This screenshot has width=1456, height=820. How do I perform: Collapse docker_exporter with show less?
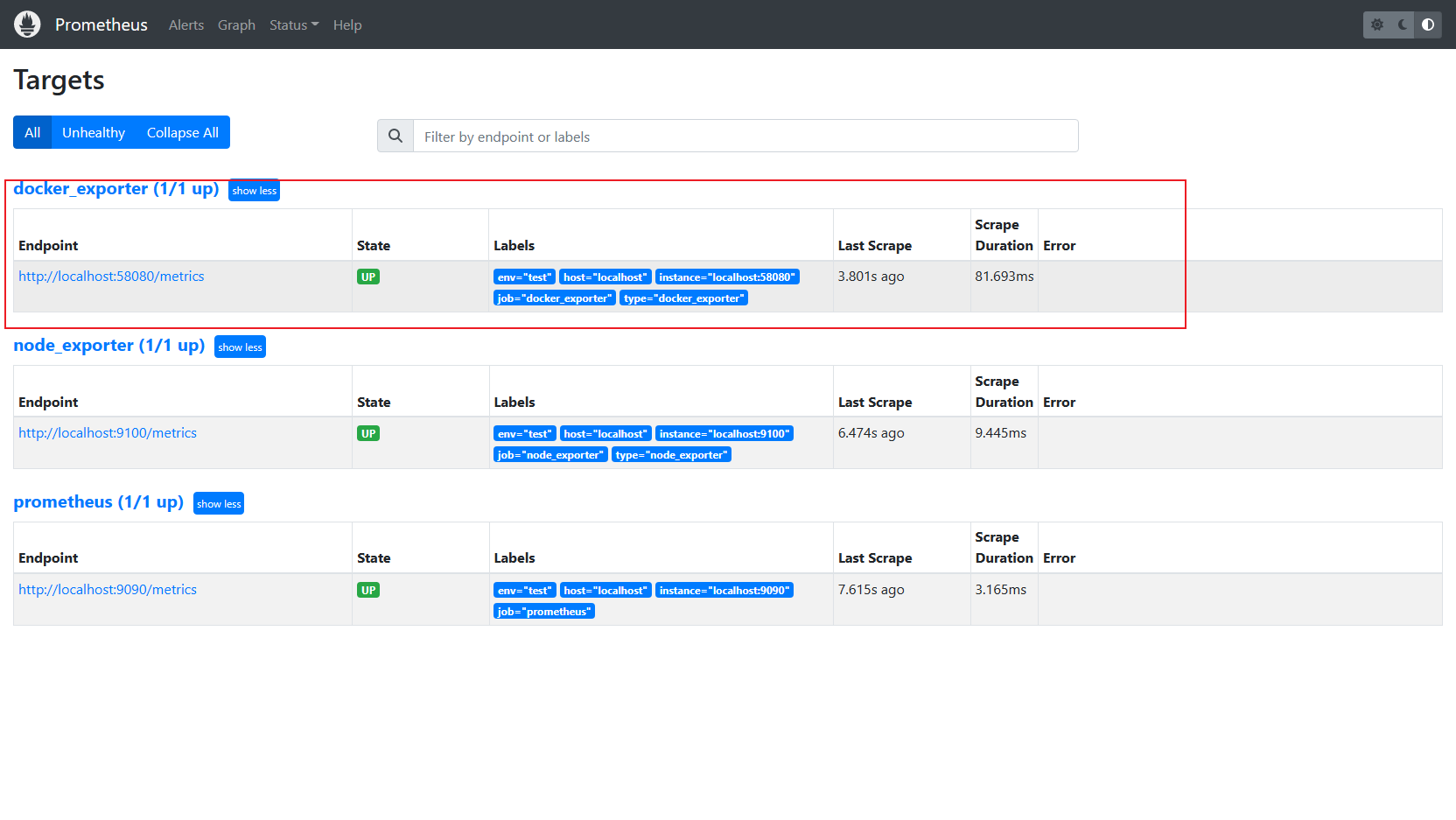pos(255,190)
